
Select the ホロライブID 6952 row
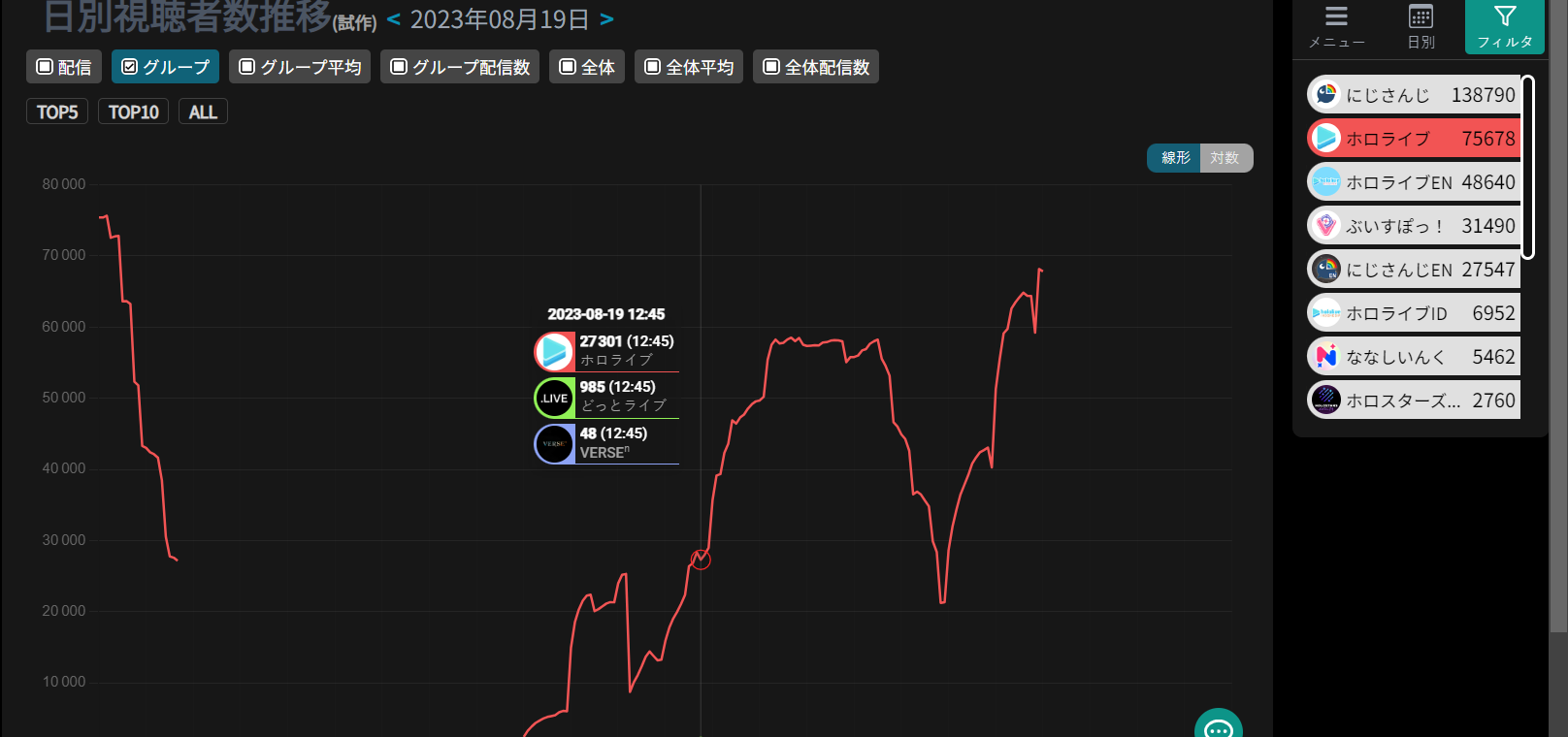[1414, 313]
